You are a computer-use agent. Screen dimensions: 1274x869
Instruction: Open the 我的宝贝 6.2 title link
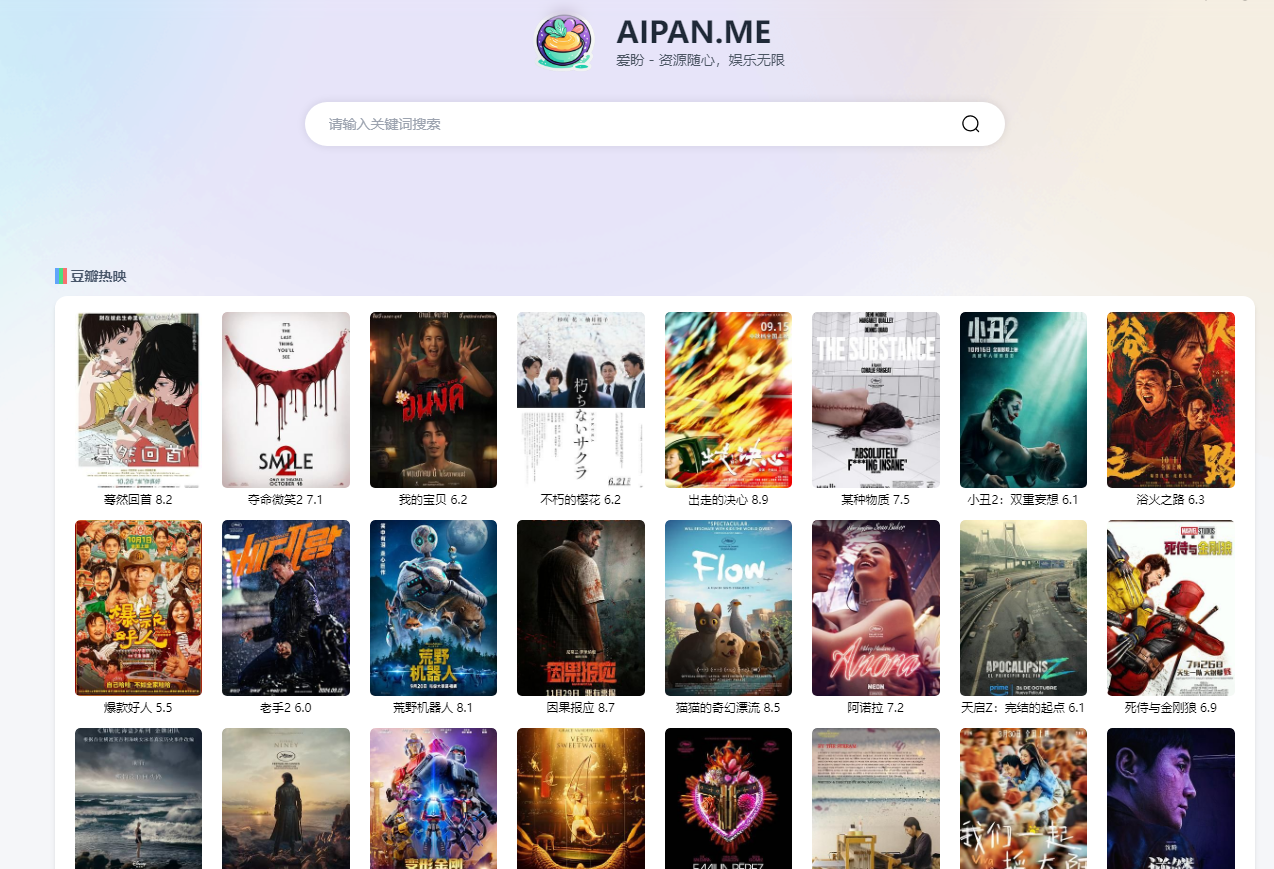(433, 499)
